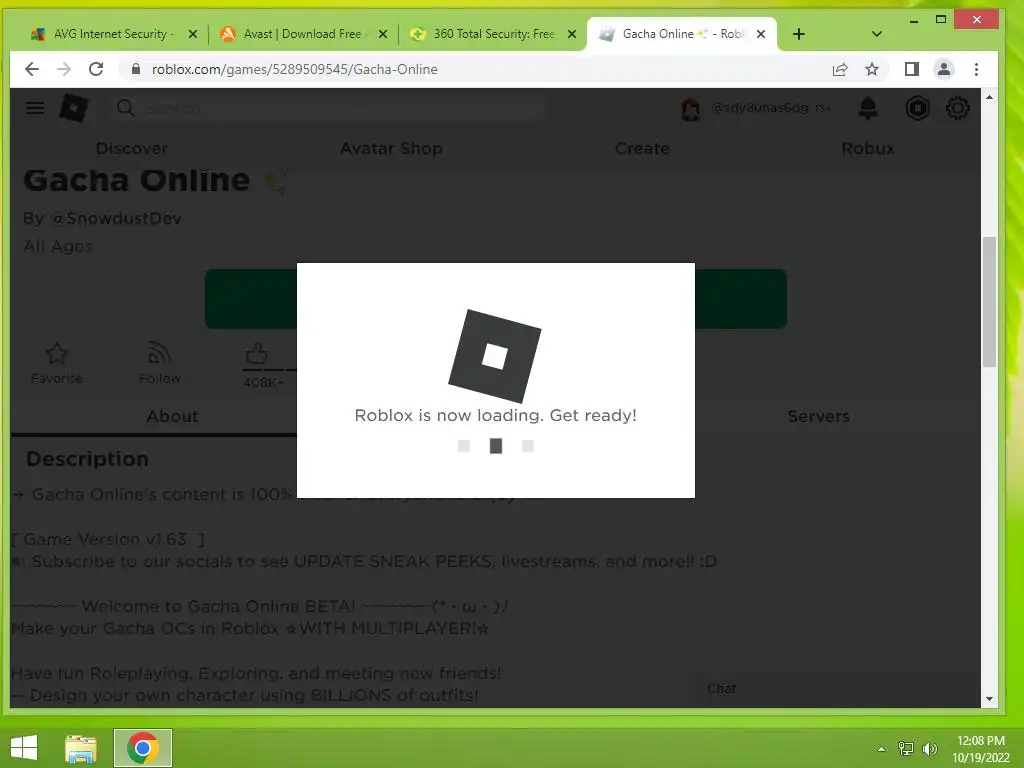Open Roblox notifications bell
1024x768 pixels.
pyautogui.click(x=867, y=108)
